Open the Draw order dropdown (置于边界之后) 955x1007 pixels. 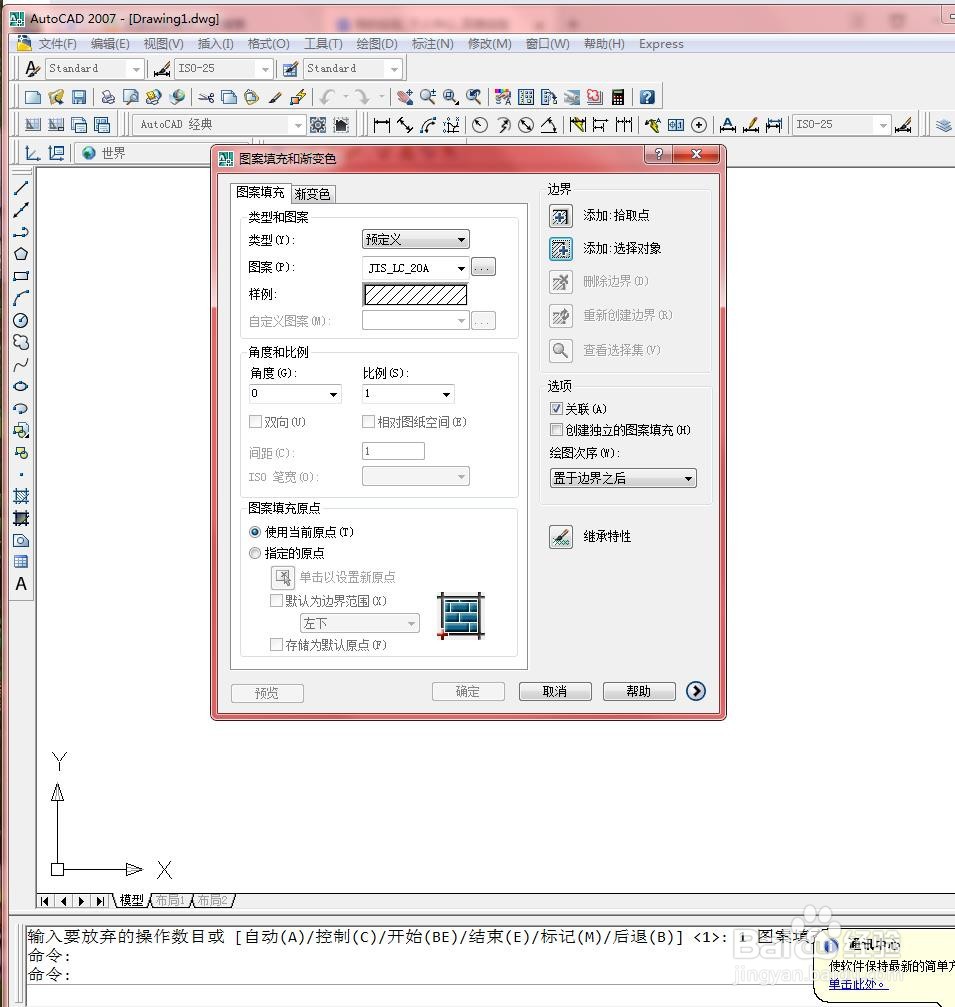pyautogui.click(x=623, y=478)
